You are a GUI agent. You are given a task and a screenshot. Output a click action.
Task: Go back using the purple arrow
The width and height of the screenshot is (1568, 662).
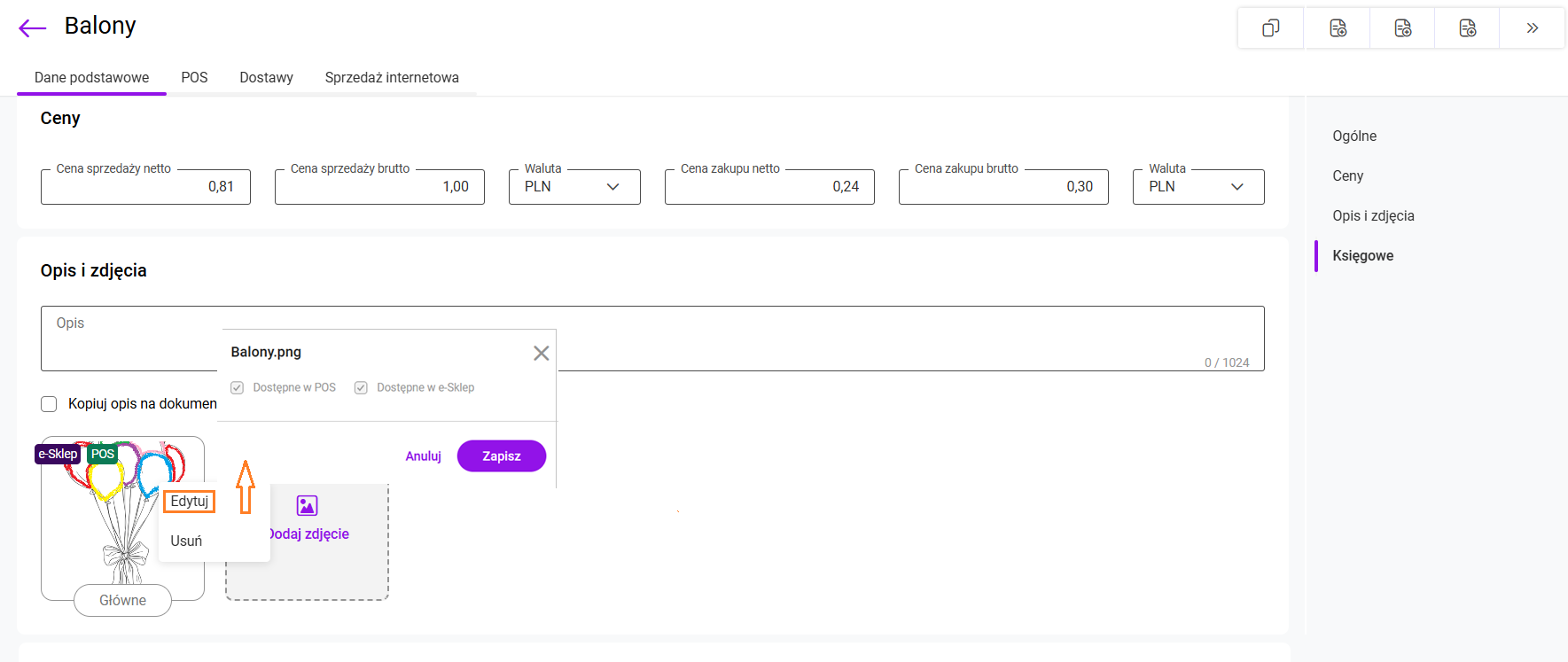click(32, 28)
